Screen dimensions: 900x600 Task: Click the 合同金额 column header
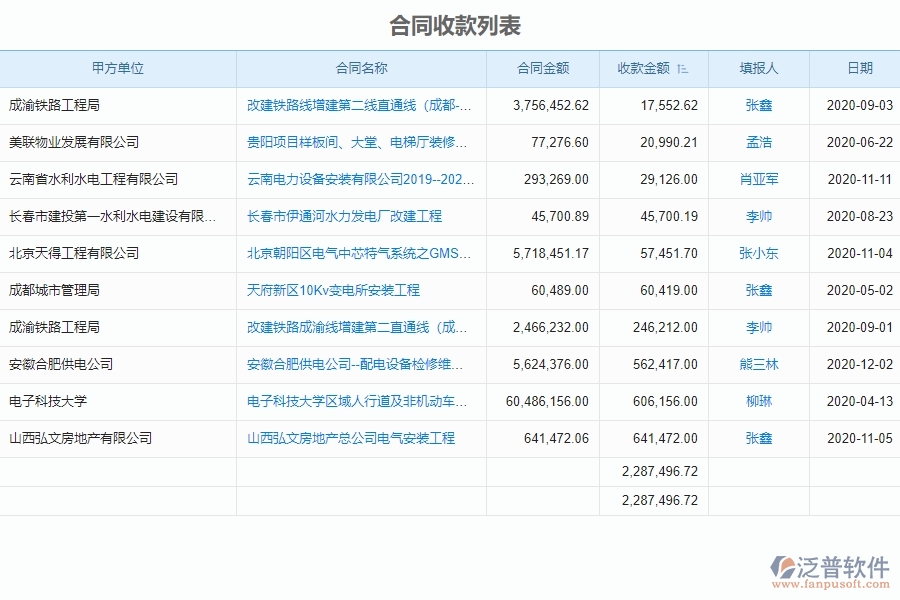point(537,68)
